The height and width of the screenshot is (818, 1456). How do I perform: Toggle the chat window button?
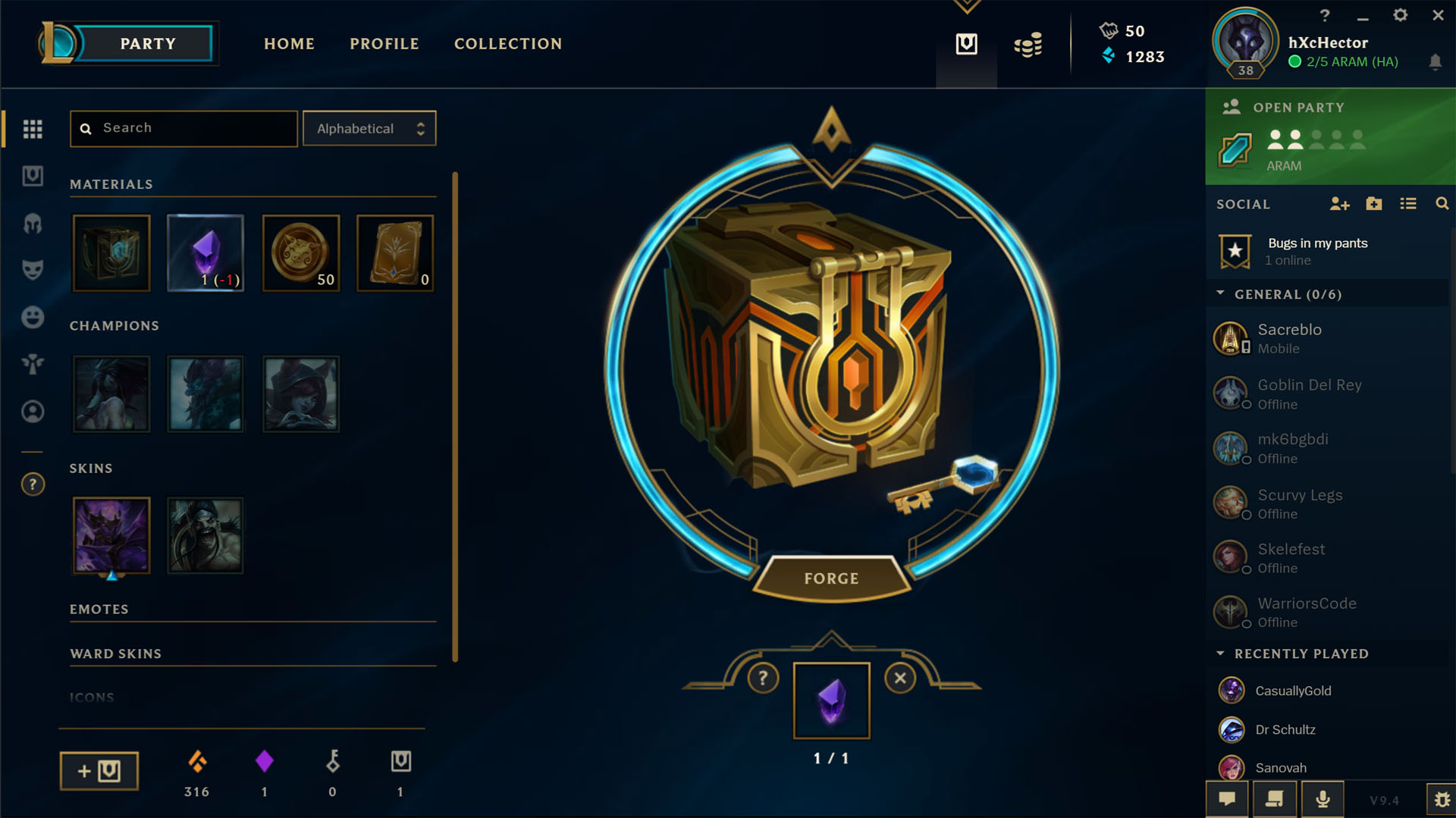1227,799
